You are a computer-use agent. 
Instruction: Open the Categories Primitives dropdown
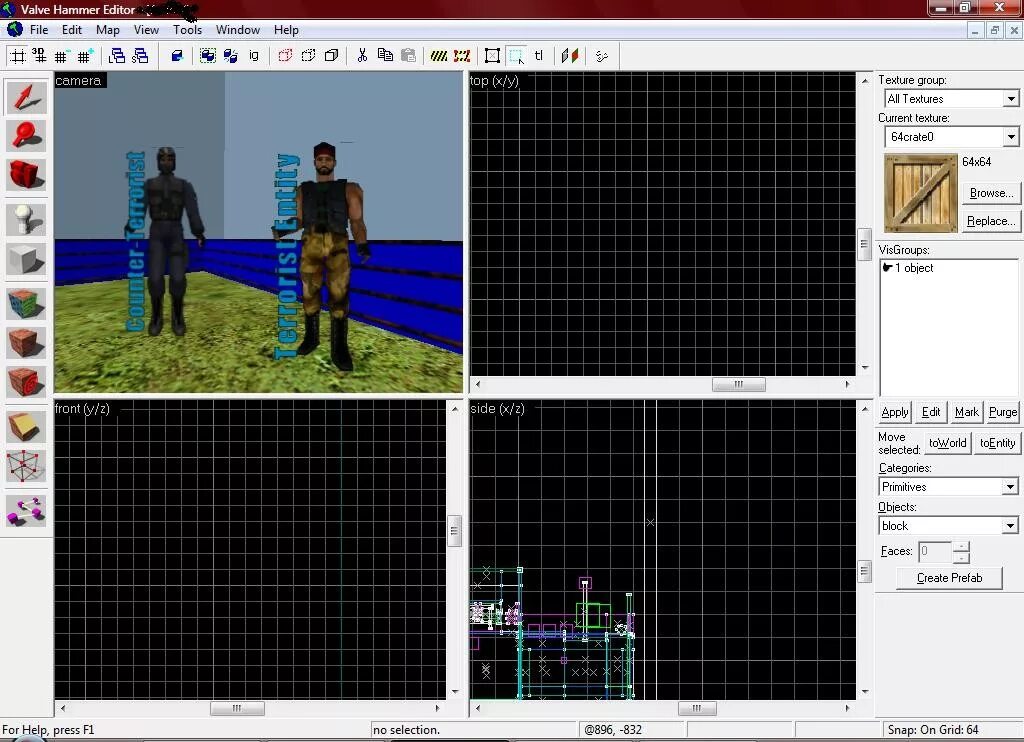click(1010, 487)
